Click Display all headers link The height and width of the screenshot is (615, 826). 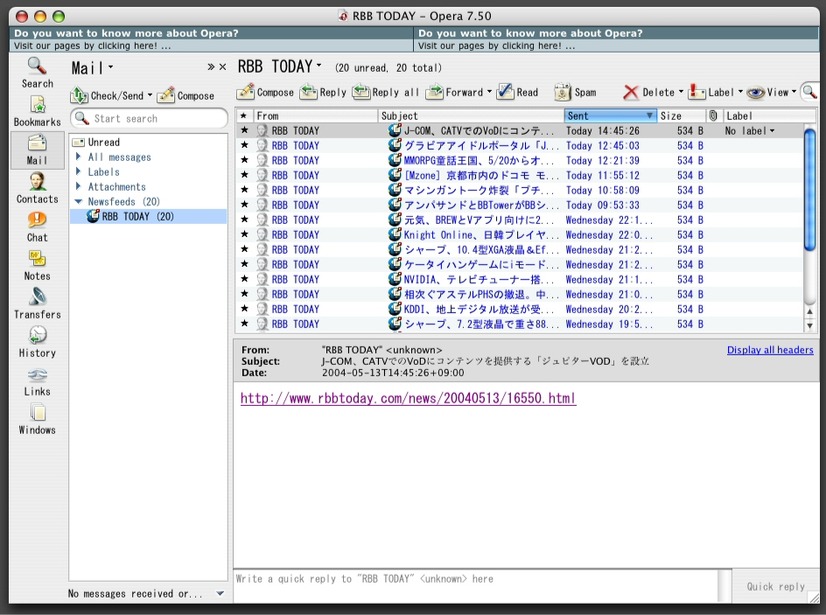tap(770, 350)
